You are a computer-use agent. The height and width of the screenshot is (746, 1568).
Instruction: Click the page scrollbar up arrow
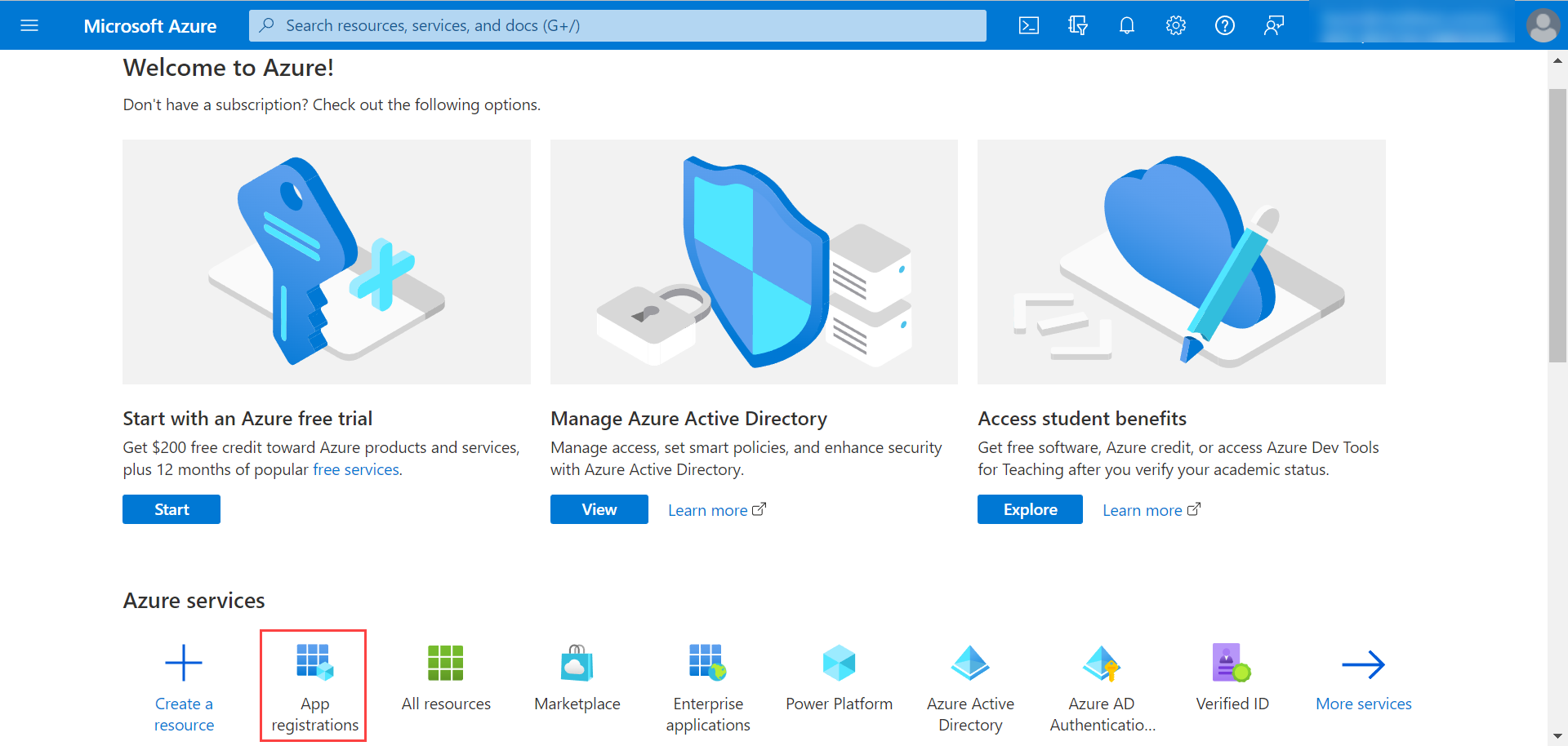click(1557, 60)
